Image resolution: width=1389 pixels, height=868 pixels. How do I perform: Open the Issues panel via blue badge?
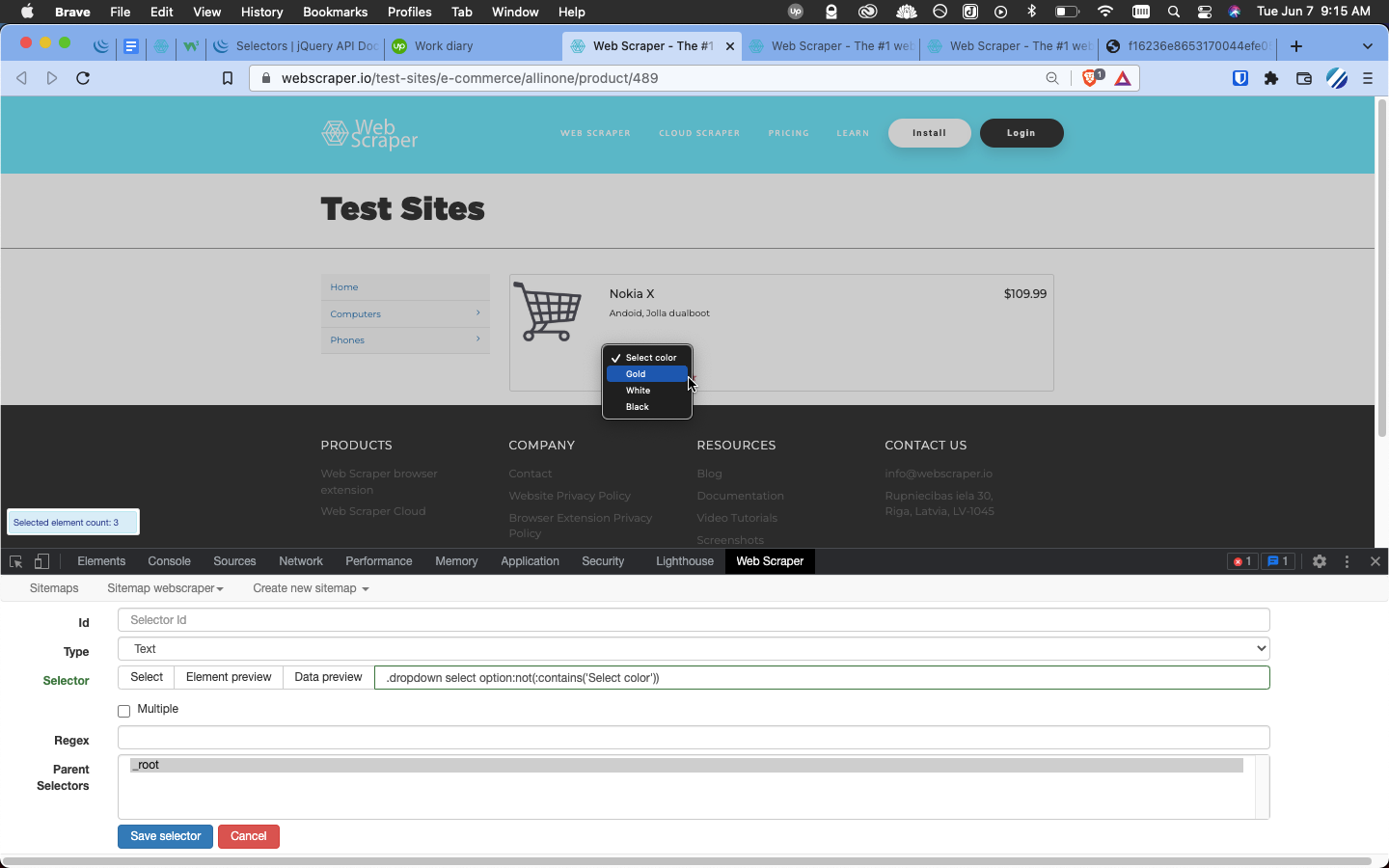coord(1278,560)
